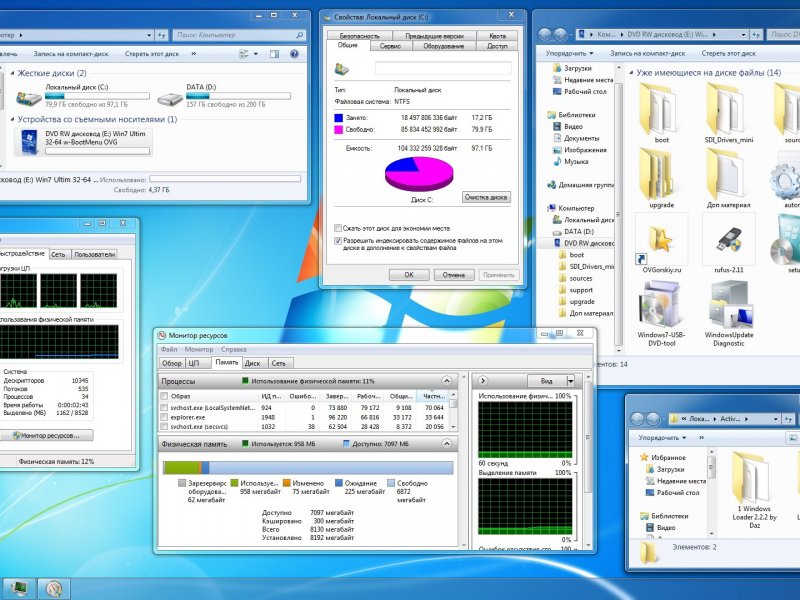The height and width of the screenshot is (600, 800).
Task: Open Resource Monitor icon on taskbar
Action: 54,589
